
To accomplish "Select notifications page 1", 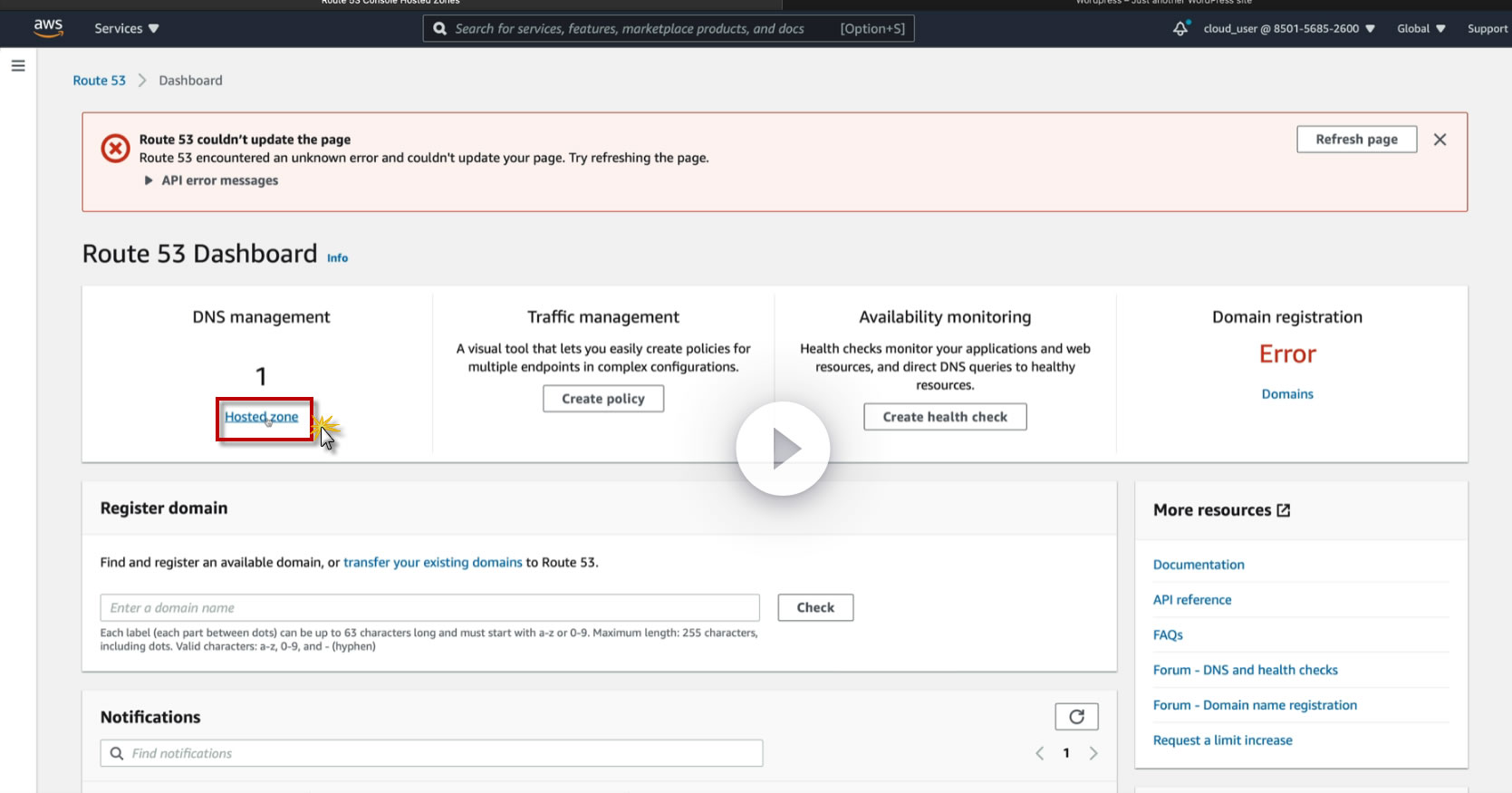I will [1066, 754].
